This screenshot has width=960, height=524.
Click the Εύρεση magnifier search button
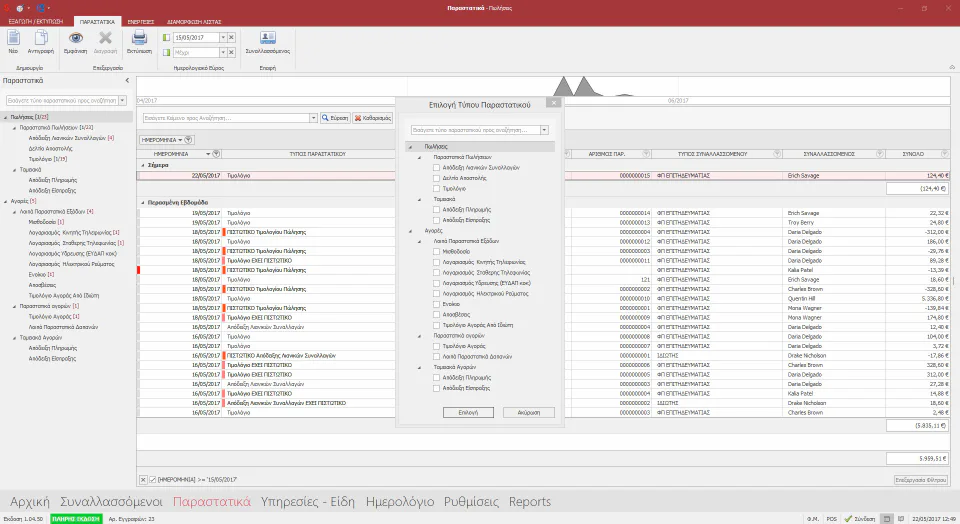point(336,118)
